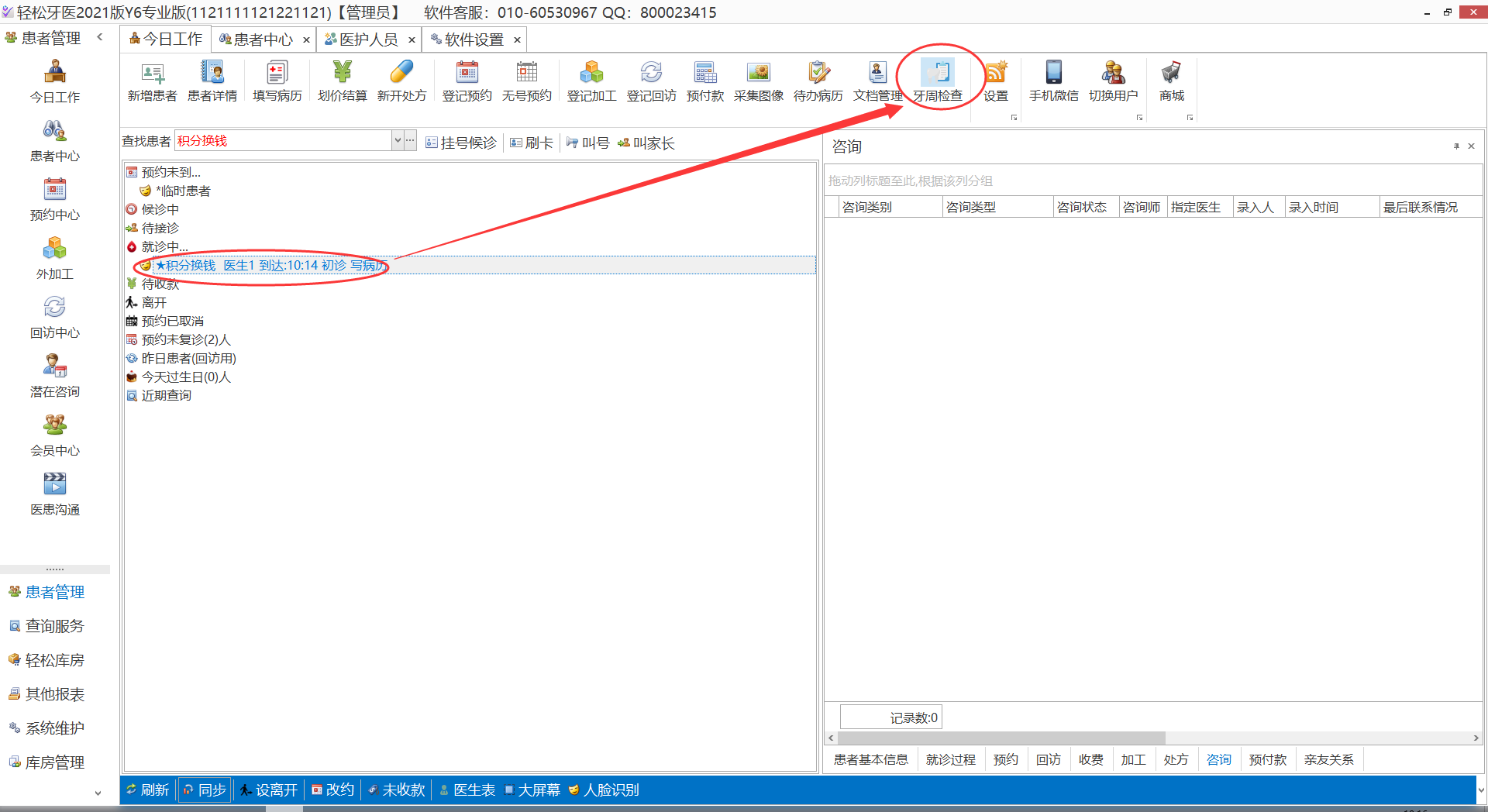This screenshot has width=1488, height=812.
Task: Open the 亲友关系 bottom tab
Action: 1329,760
